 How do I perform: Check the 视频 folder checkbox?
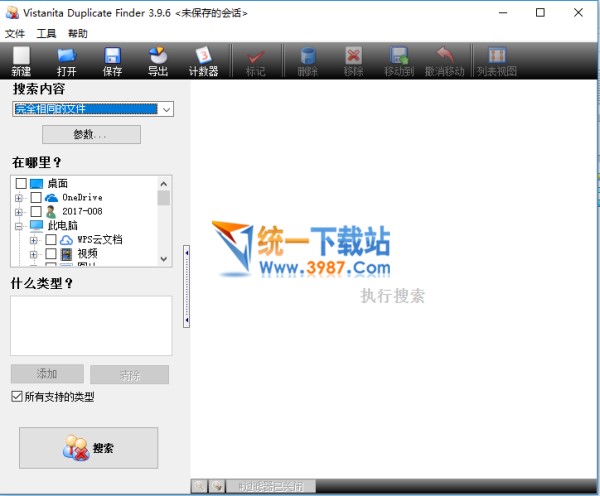pyautogui.click(x=51, y=254)
